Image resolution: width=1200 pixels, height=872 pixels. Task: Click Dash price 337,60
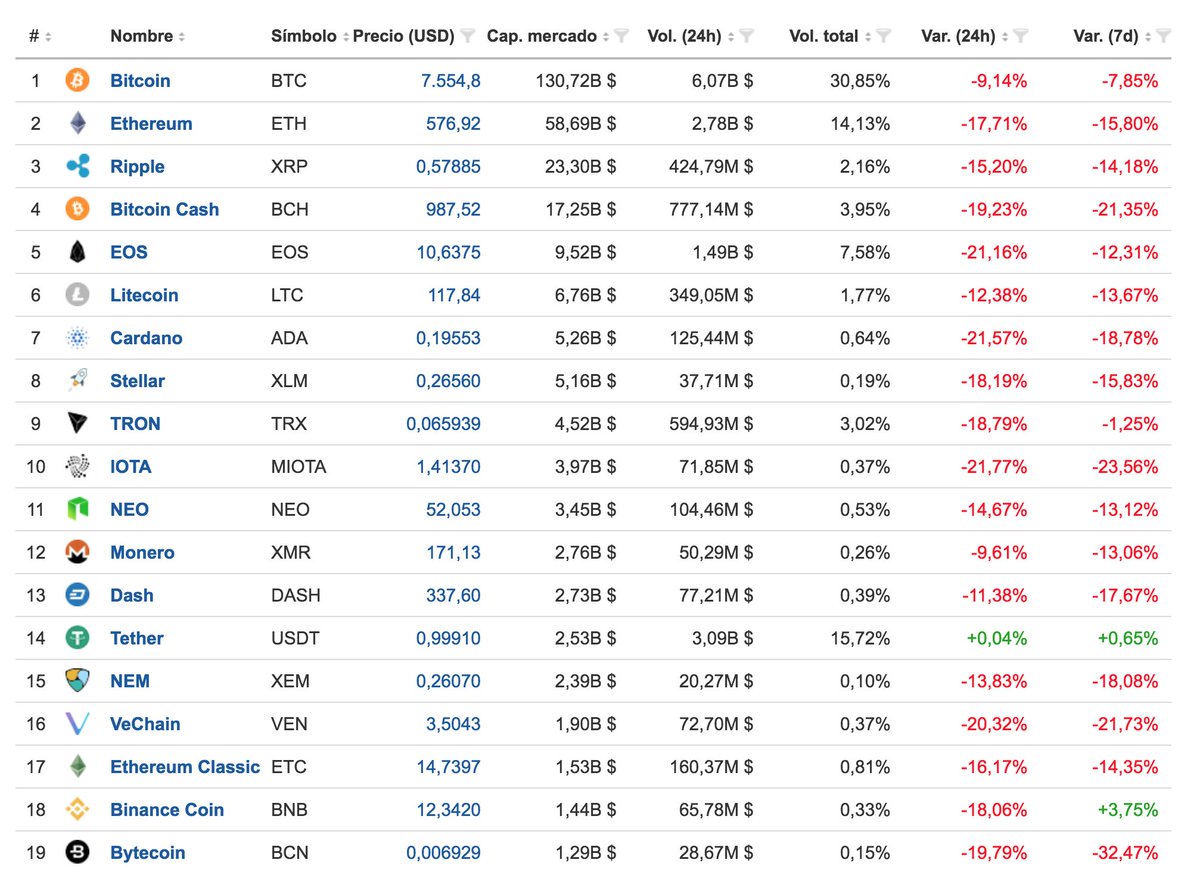454,596
